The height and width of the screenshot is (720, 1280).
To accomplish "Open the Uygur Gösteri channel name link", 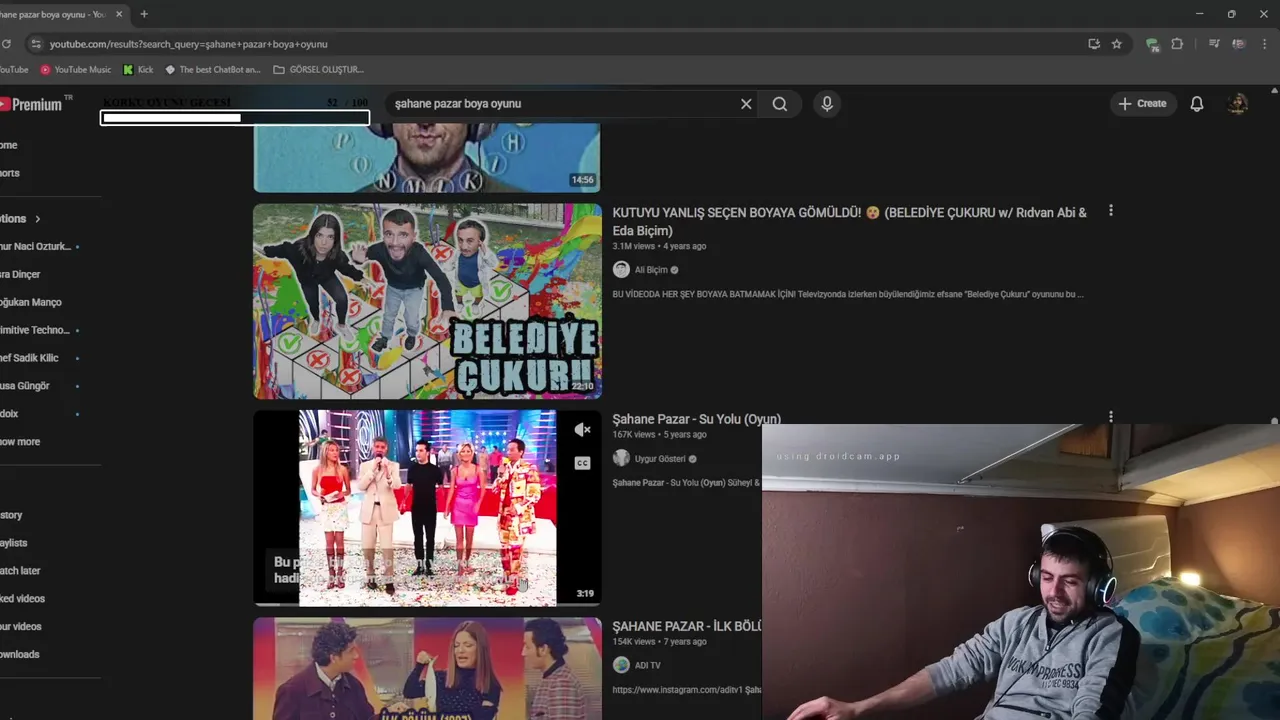I will 660,459.
